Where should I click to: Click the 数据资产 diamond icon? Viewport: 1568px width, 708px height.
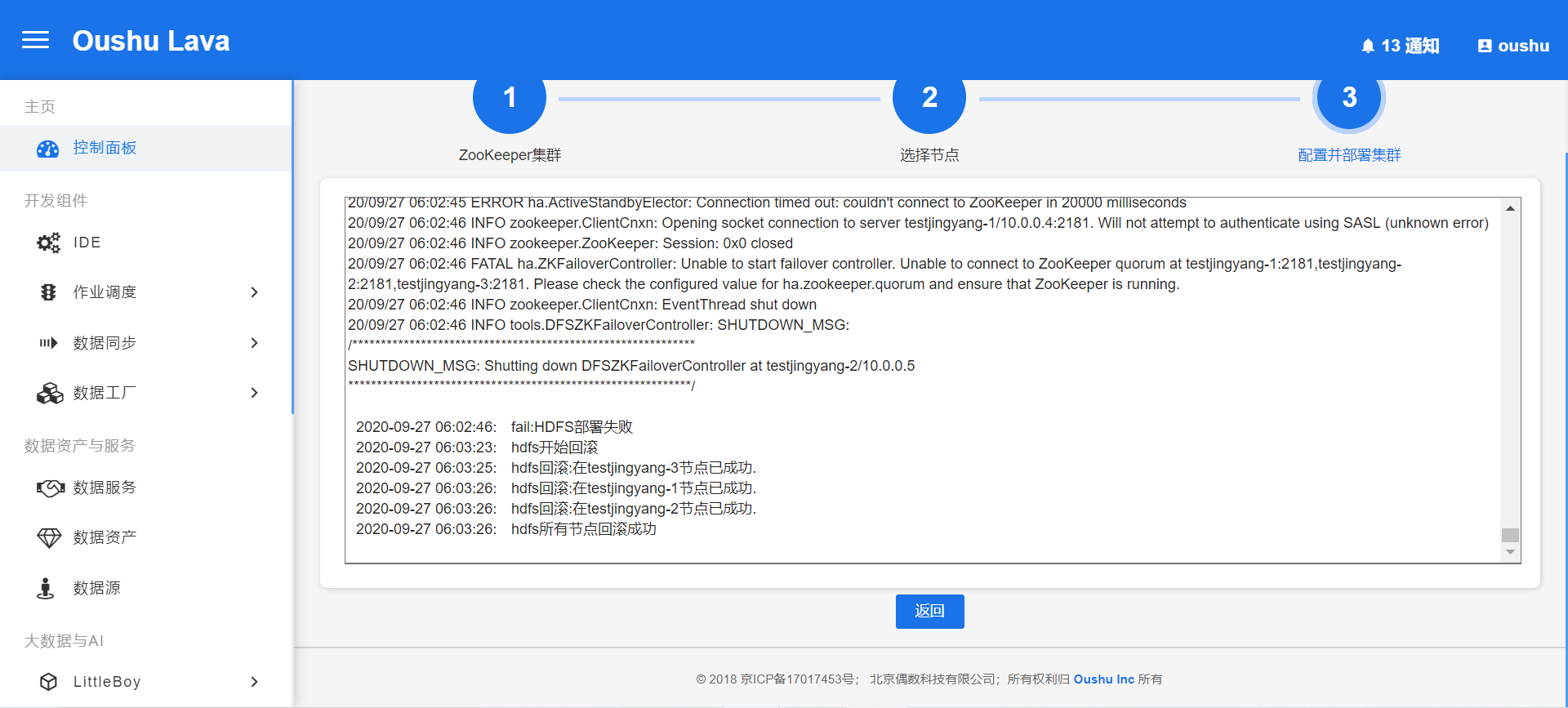49,537
